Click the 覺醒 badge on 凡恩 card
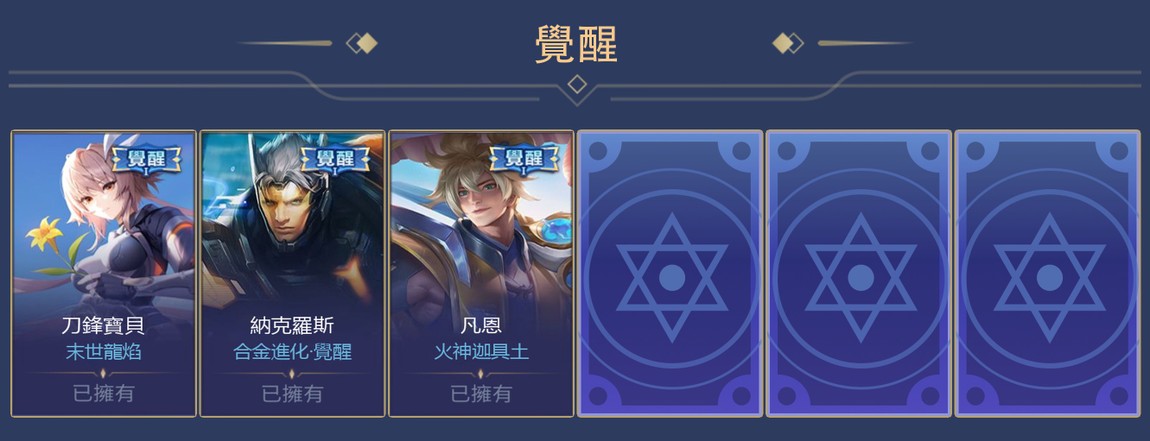This screenshot has width=1150, height=441. click(x=524, y=158)
